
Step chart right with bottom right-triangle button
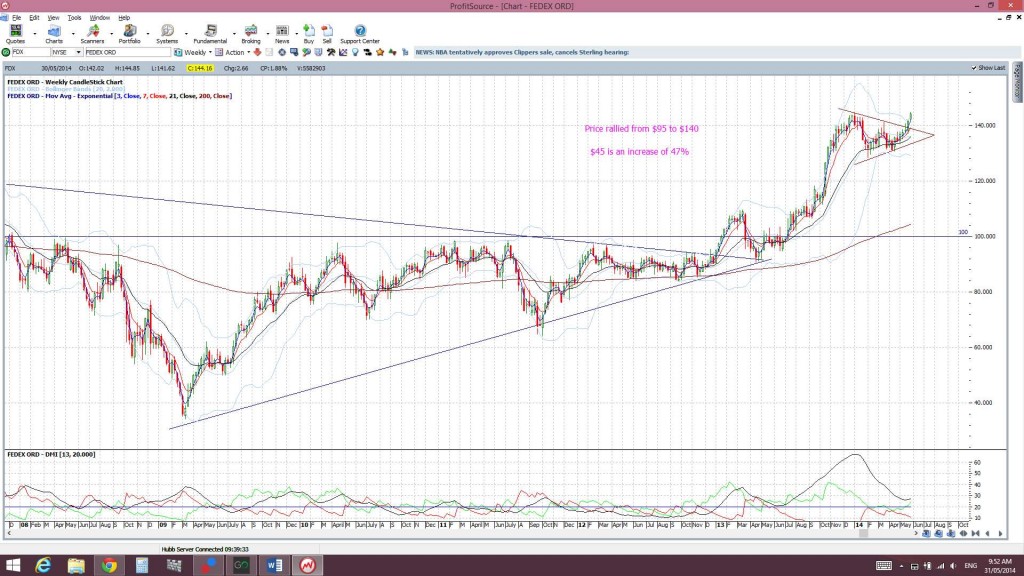1000,534
